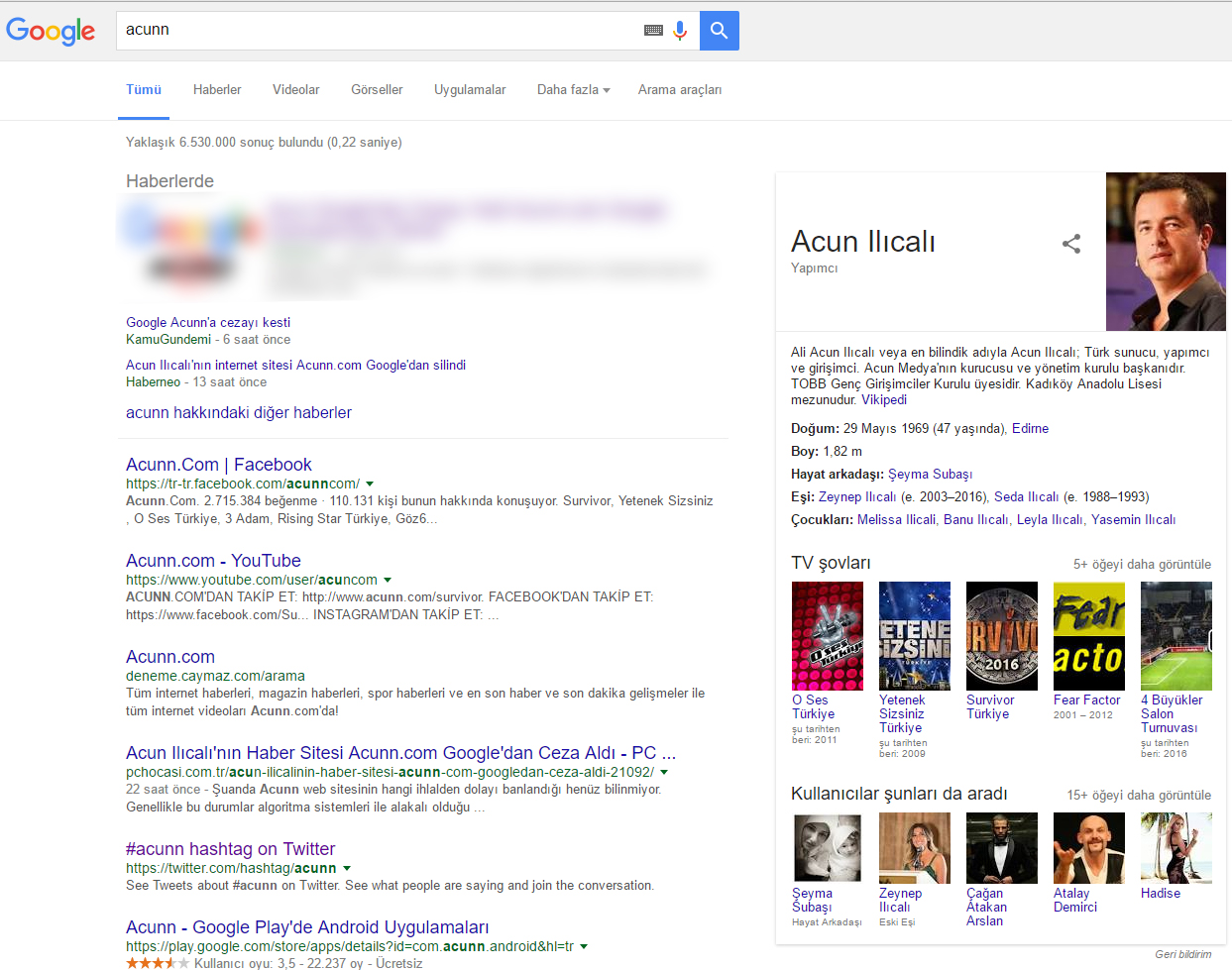The image size is (1232, 970).
Task: Select the Fear Factor show image
Action: [1088, 635]
